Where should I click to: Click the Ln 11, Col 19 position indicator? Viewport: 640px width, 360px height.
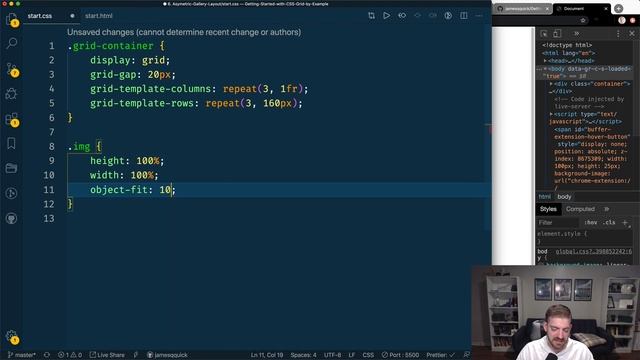267,355
